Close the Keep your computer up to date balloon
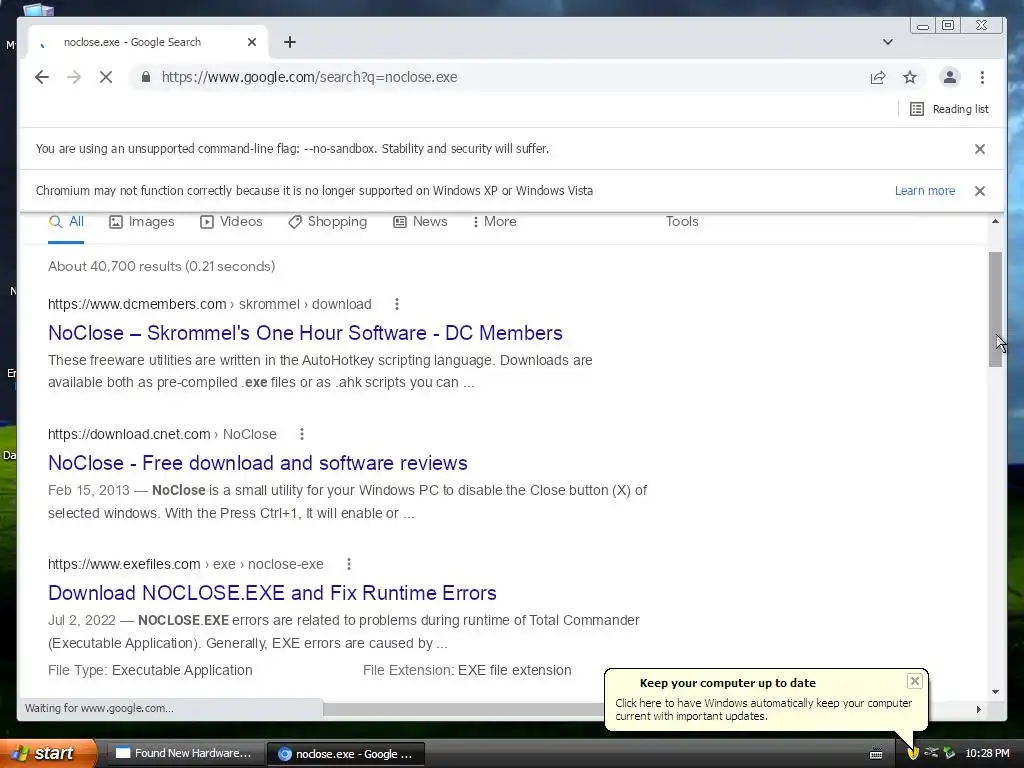Viewport: 1024px width, 768px height. pyautogui.click(x=915, y=681)
